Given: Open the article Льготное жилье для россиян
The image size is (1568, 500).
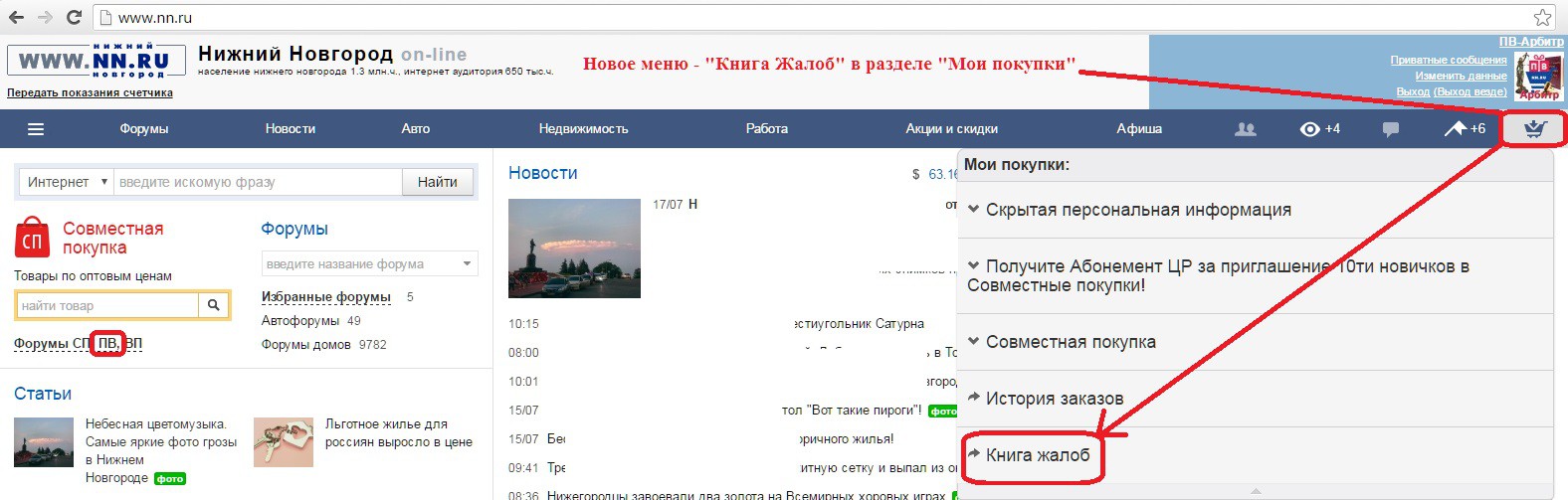Looking at the screenshot, I should click(x=399, y=433).
